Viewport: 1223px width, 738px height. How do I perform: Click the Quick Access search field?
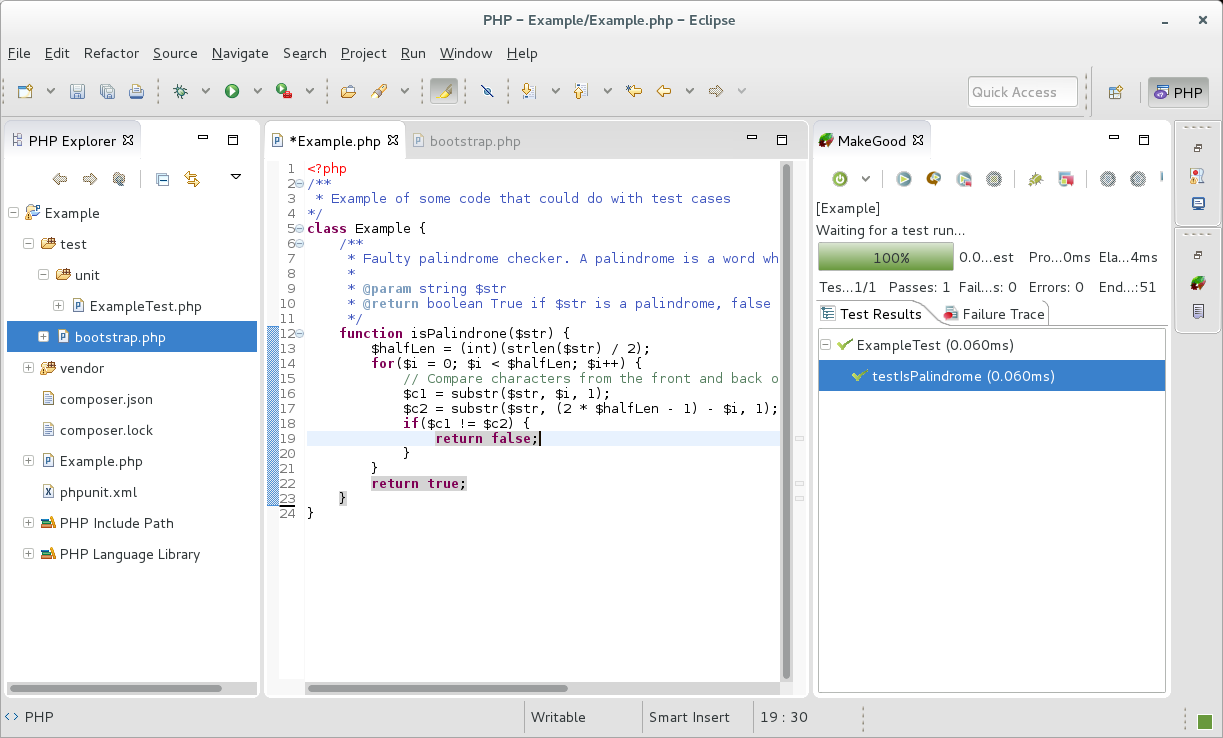click(1022, 92)
